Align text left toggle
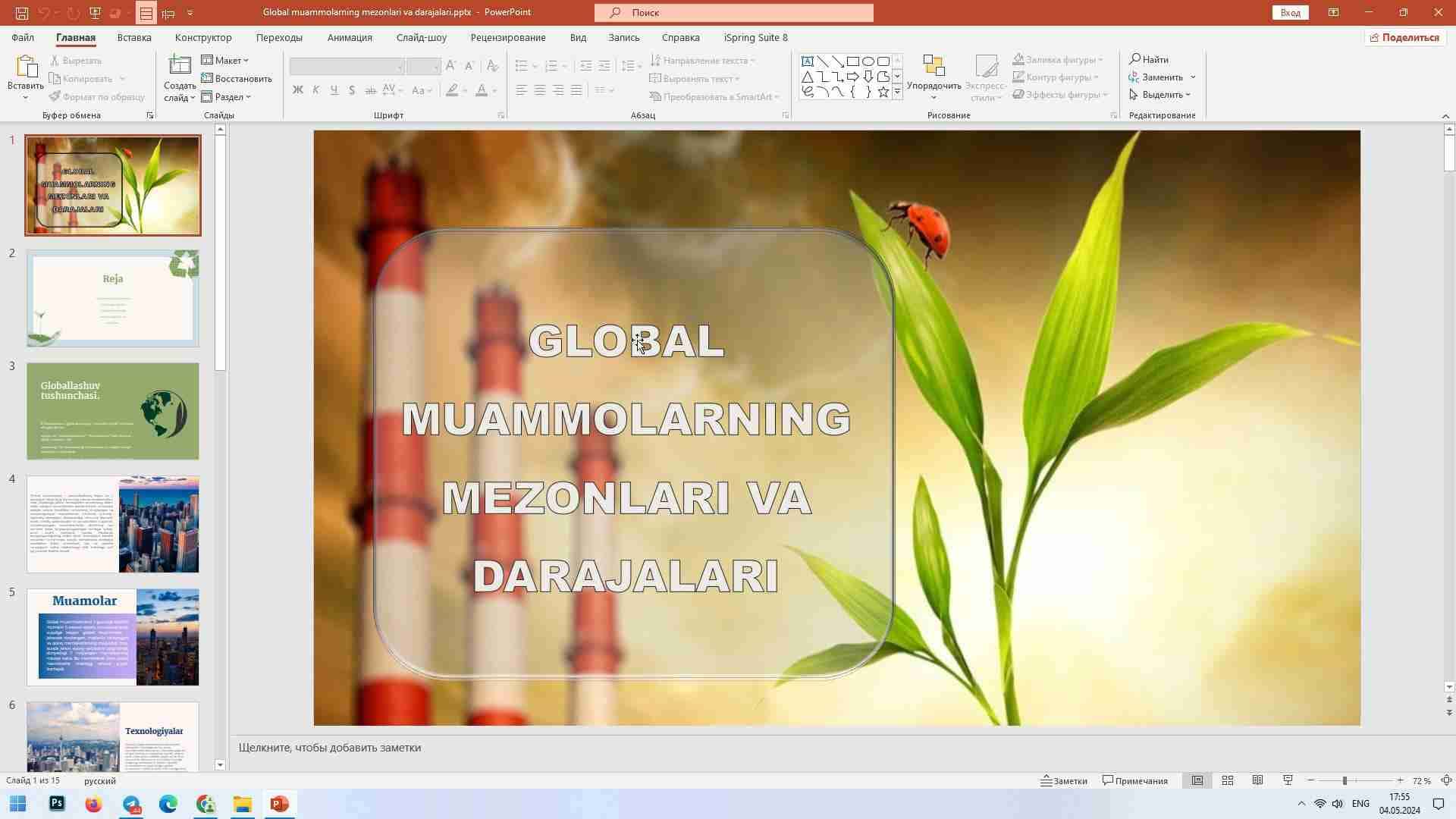This screenshot has width=1456, height=819. 521,90
